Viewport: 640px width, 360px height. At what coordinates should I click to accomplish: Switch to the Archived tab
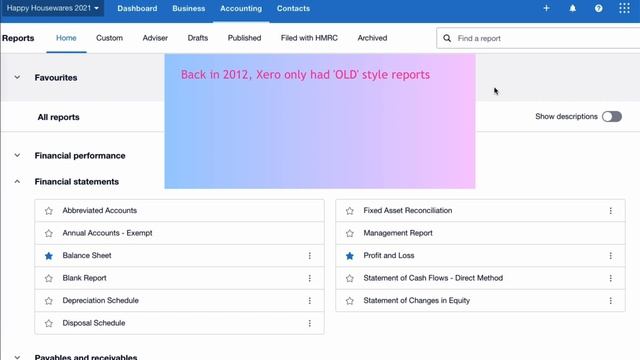(372, 38)
